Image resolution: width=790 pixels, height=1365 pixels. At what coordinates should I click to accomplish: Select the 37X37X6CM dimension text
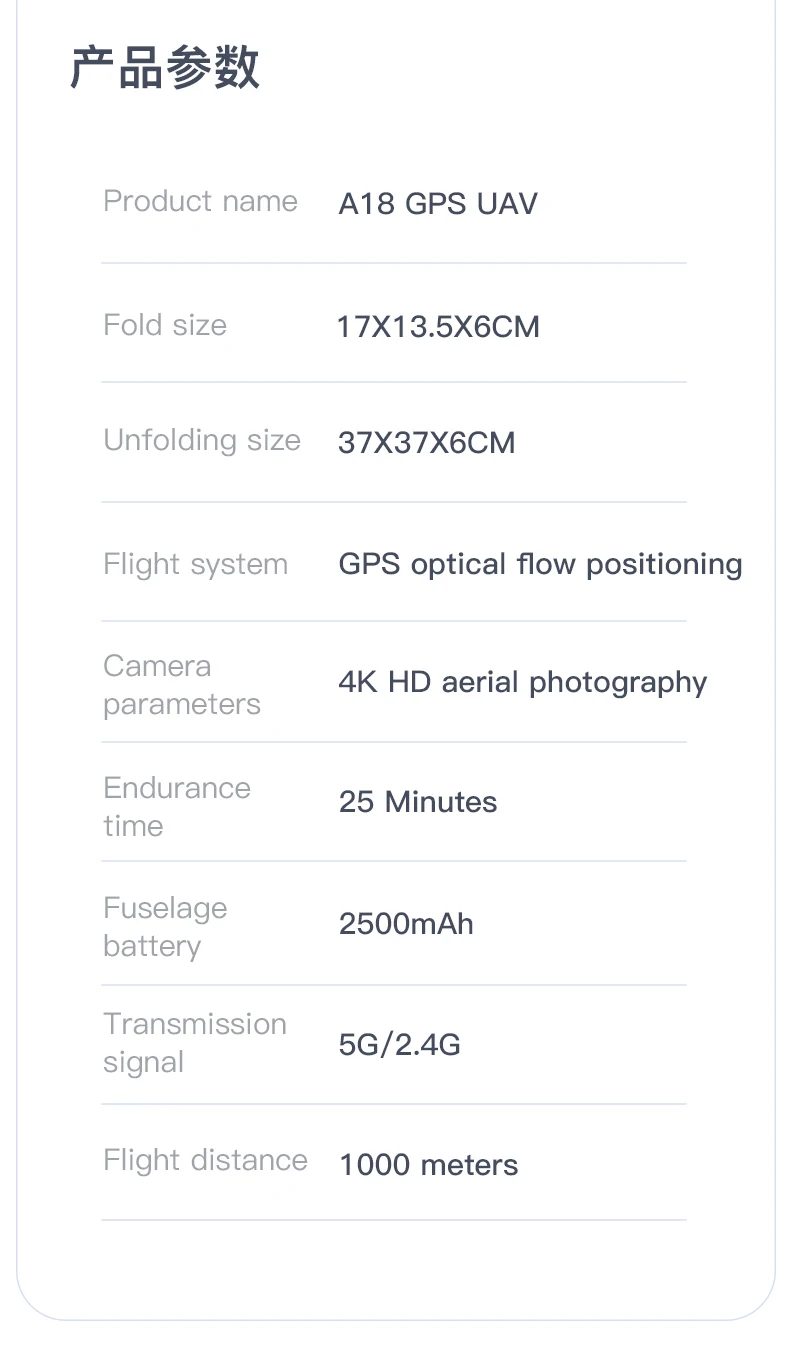click(426, 443)
